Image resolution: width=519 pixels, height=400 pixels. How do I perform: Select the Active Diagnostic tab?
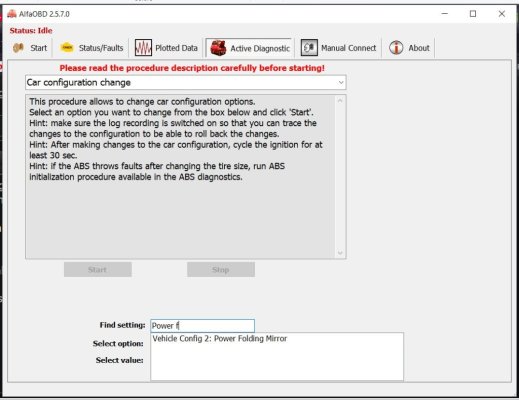coord(250,48)
